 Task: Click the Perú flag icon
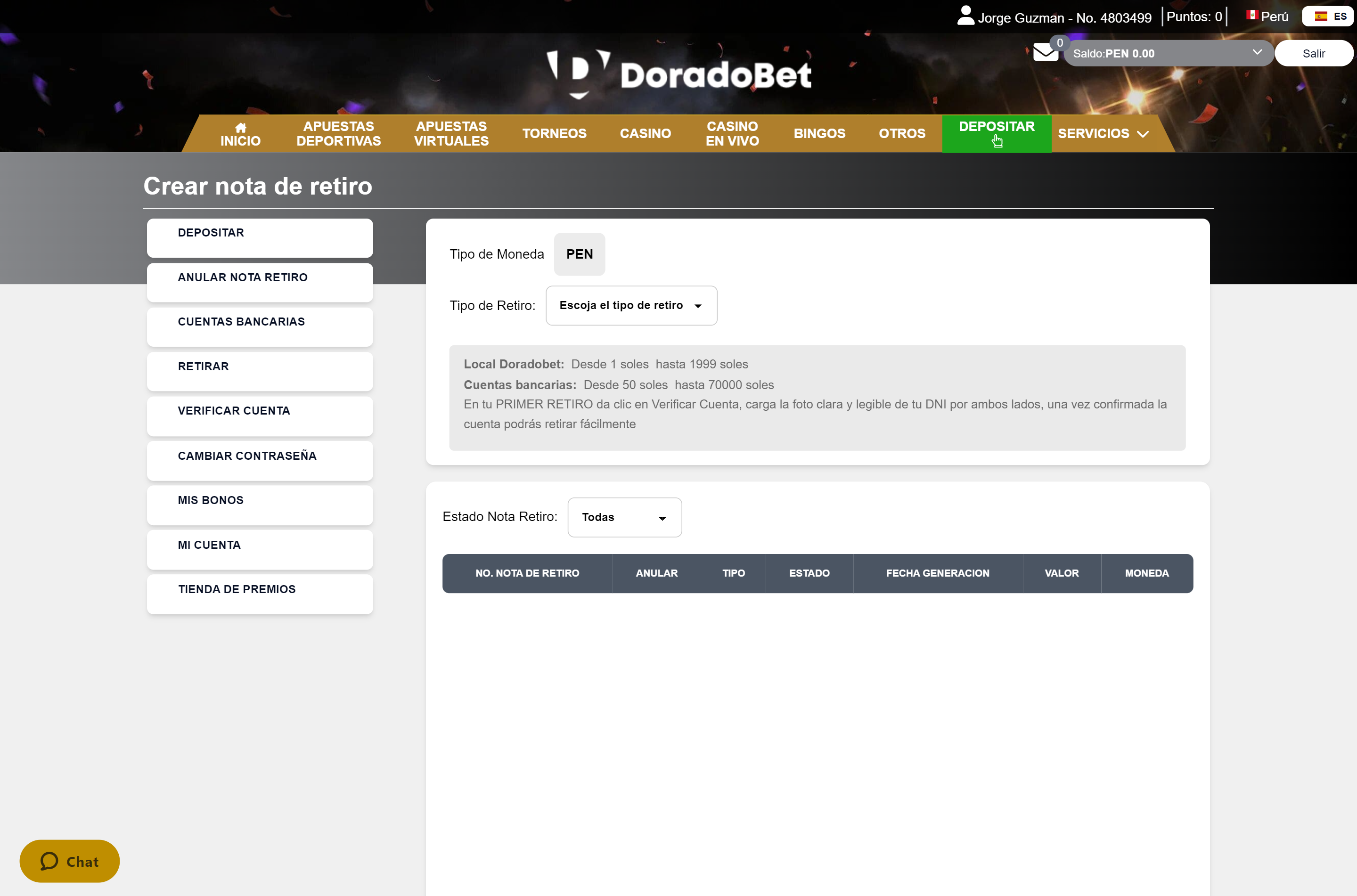point(1252,16)
